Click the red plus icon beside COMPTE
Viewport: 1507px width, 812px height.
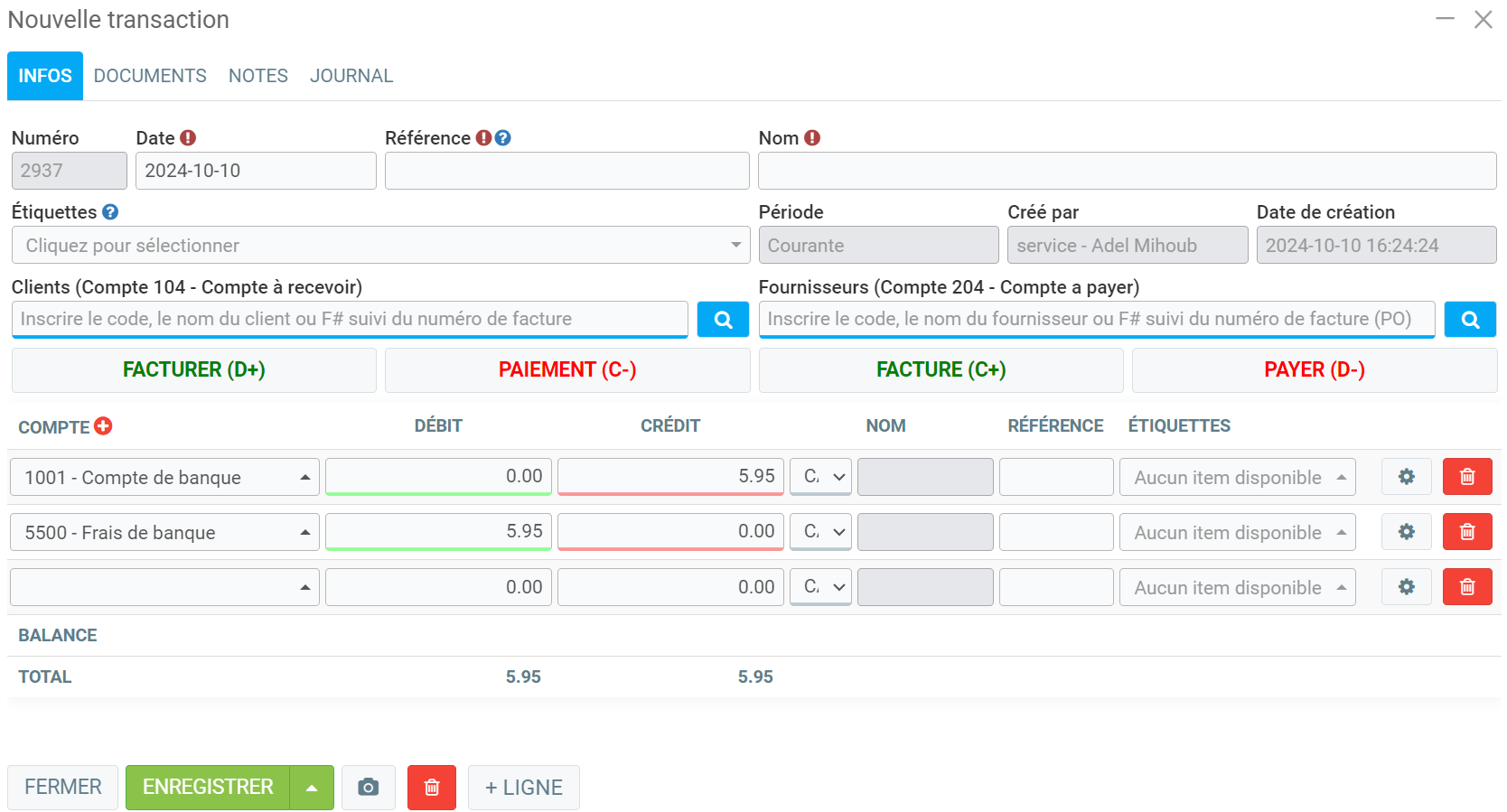103,426
